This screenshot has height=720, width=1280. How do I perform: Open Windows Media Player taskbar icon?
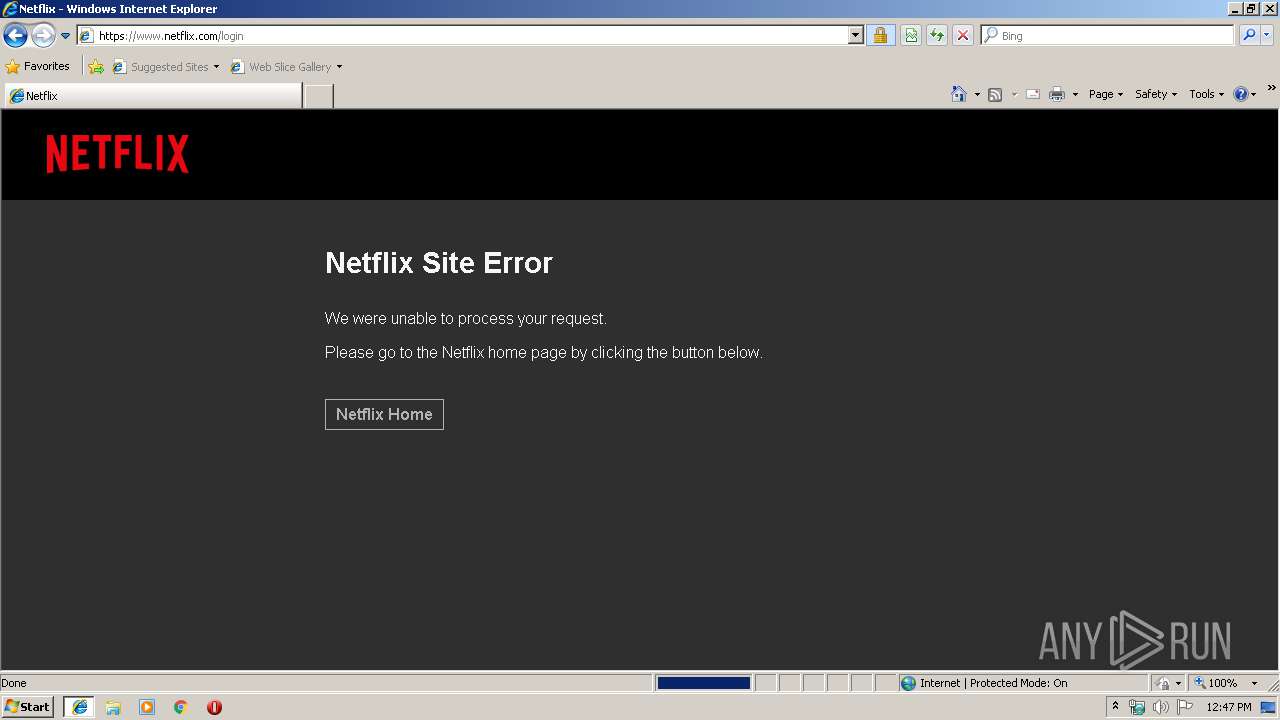pos(147,707)
